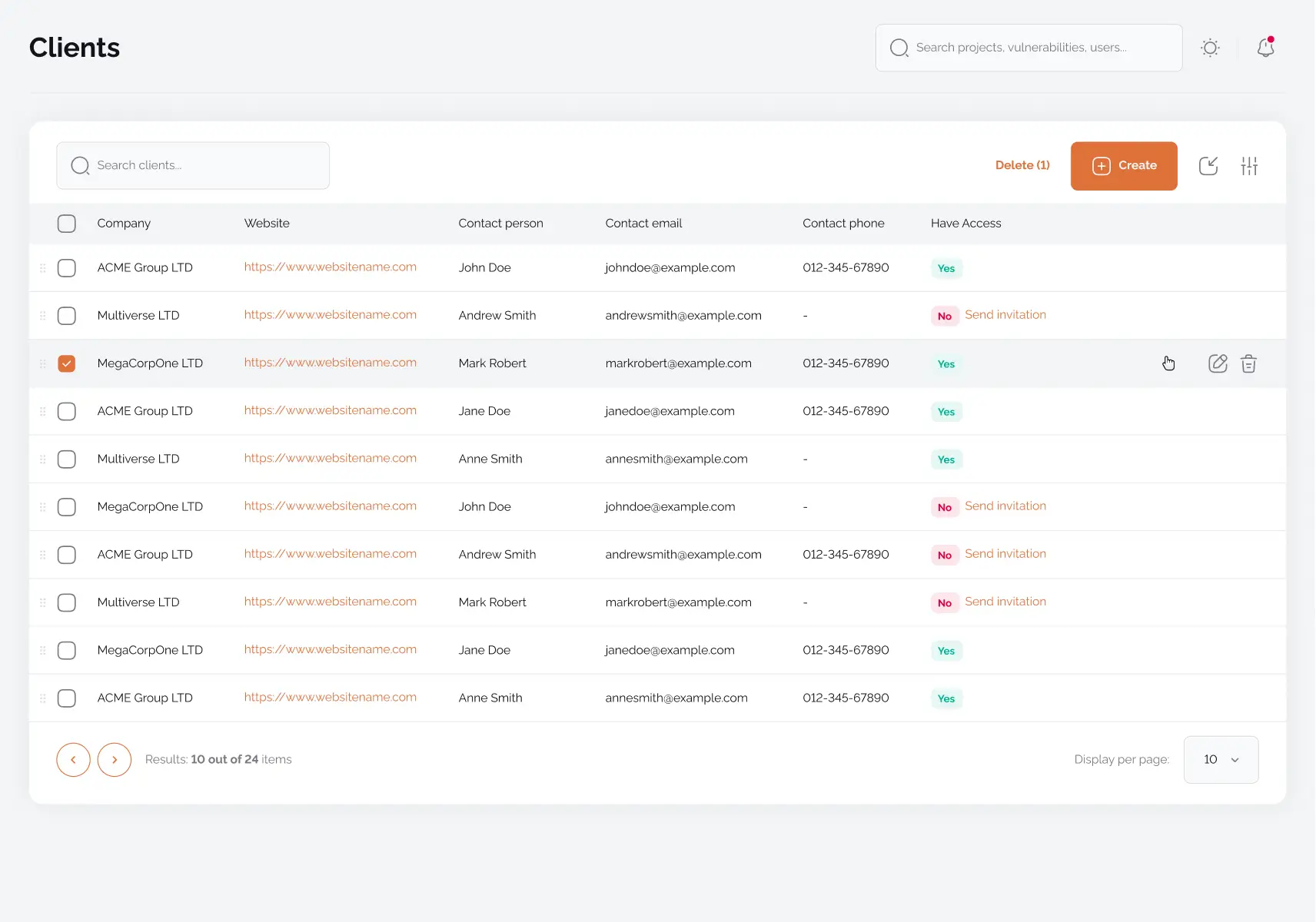Viewport: 1316px width, 922px height.
Task: Uncheck the MegaCorpOne LTD Mark Robert checkbox
Action: pos(67,363)
